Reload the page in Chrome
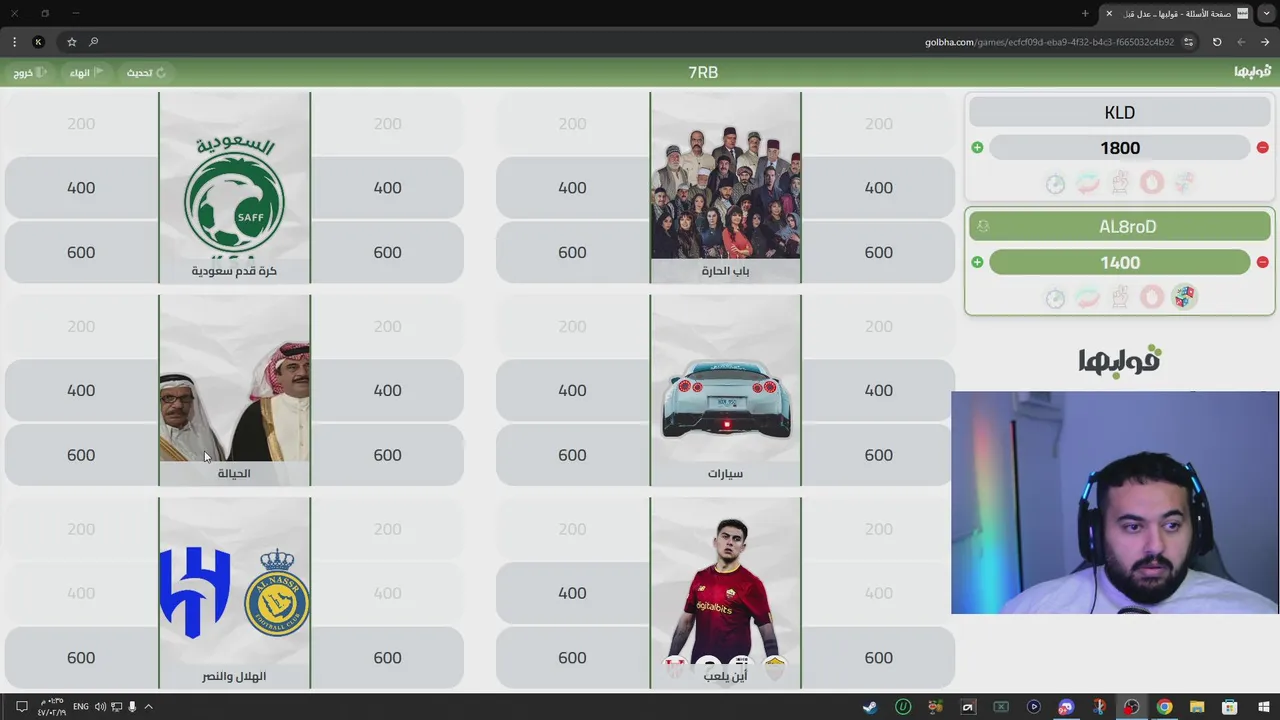Screen dimensions: 1280x720 1217,42
